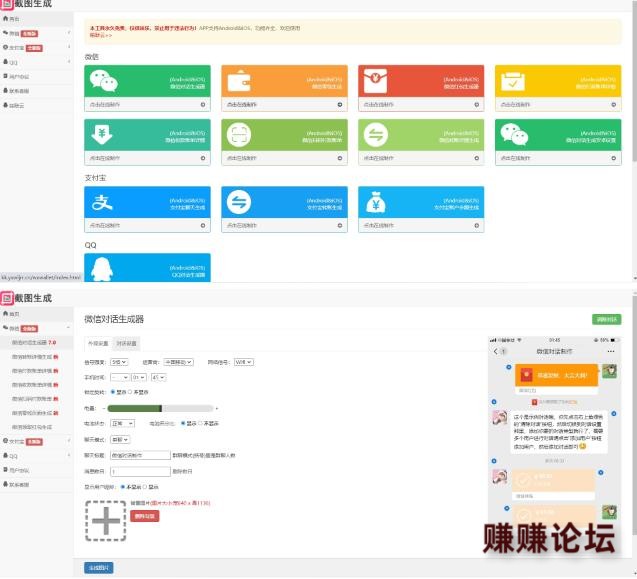Open three-dots menu in the phone preview header
The height and width of the screenshot is (579, 637).
[611, 351]
